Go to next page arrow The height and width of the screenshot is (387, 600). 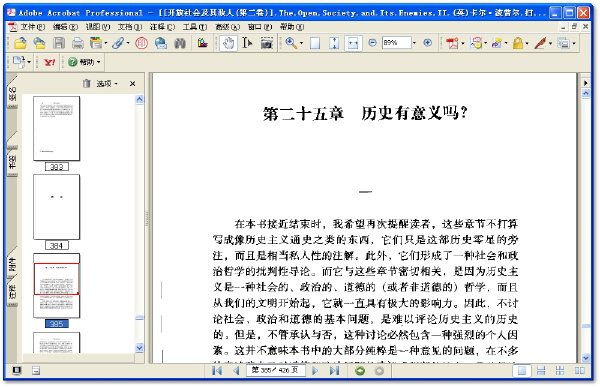[x=315, y=371]
